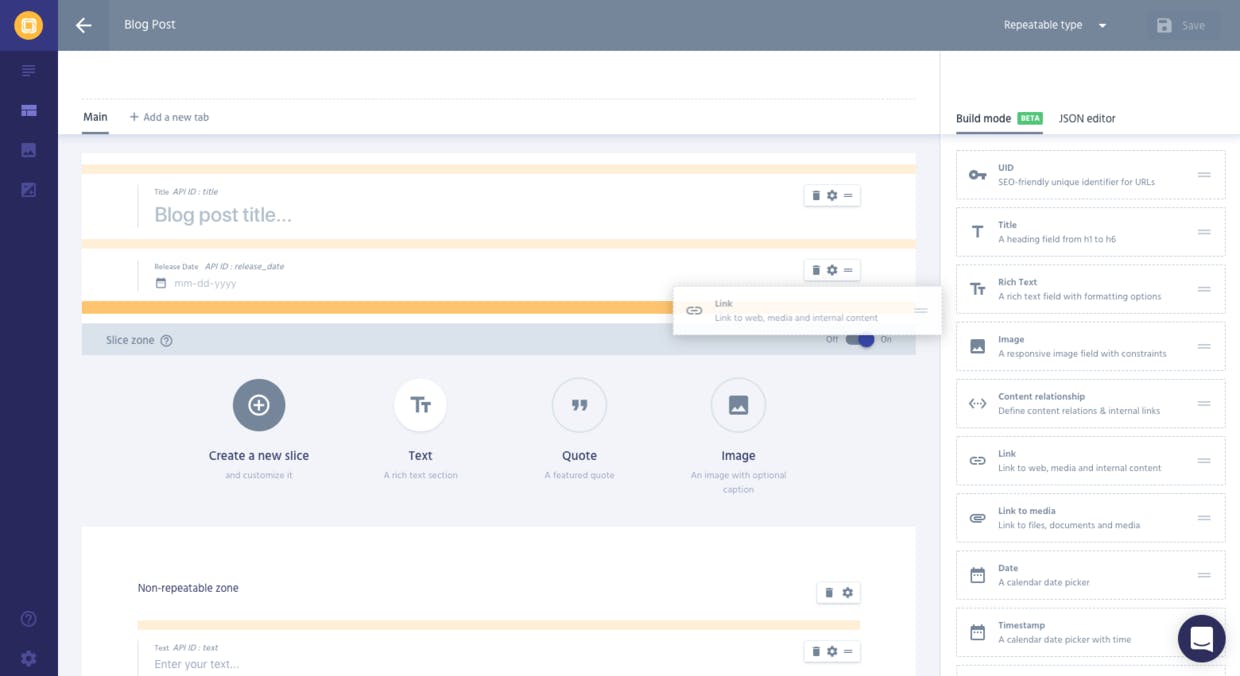
Task: Click the Enter your text field
Action: coord(197,665)
